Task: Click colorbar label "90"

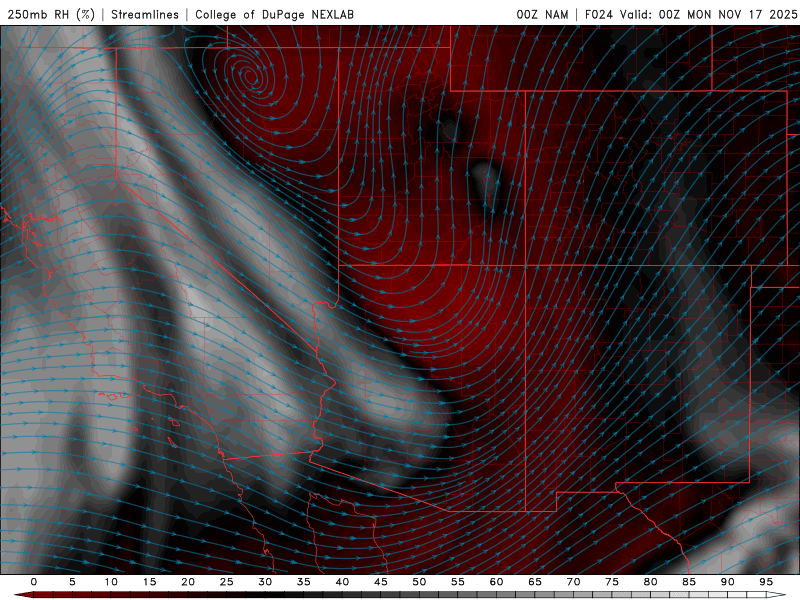Action: click(727, 582)
